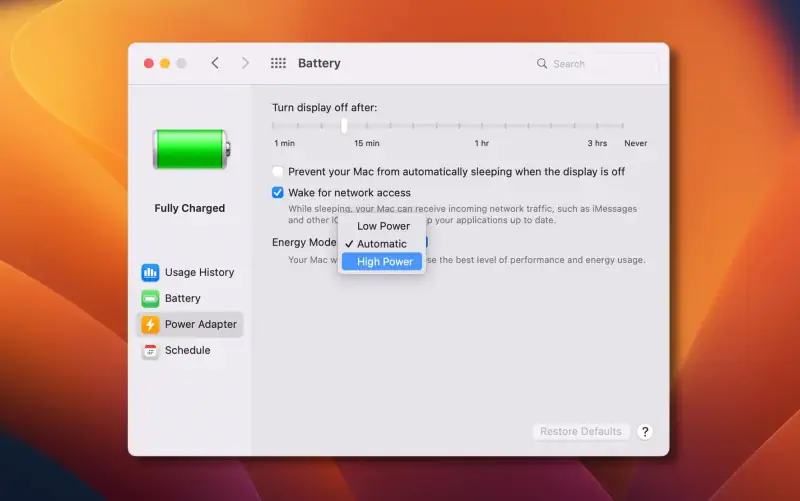800x501 pixels.
Task: Open Usage History in sidebar
Action: [x=188, y=272]
